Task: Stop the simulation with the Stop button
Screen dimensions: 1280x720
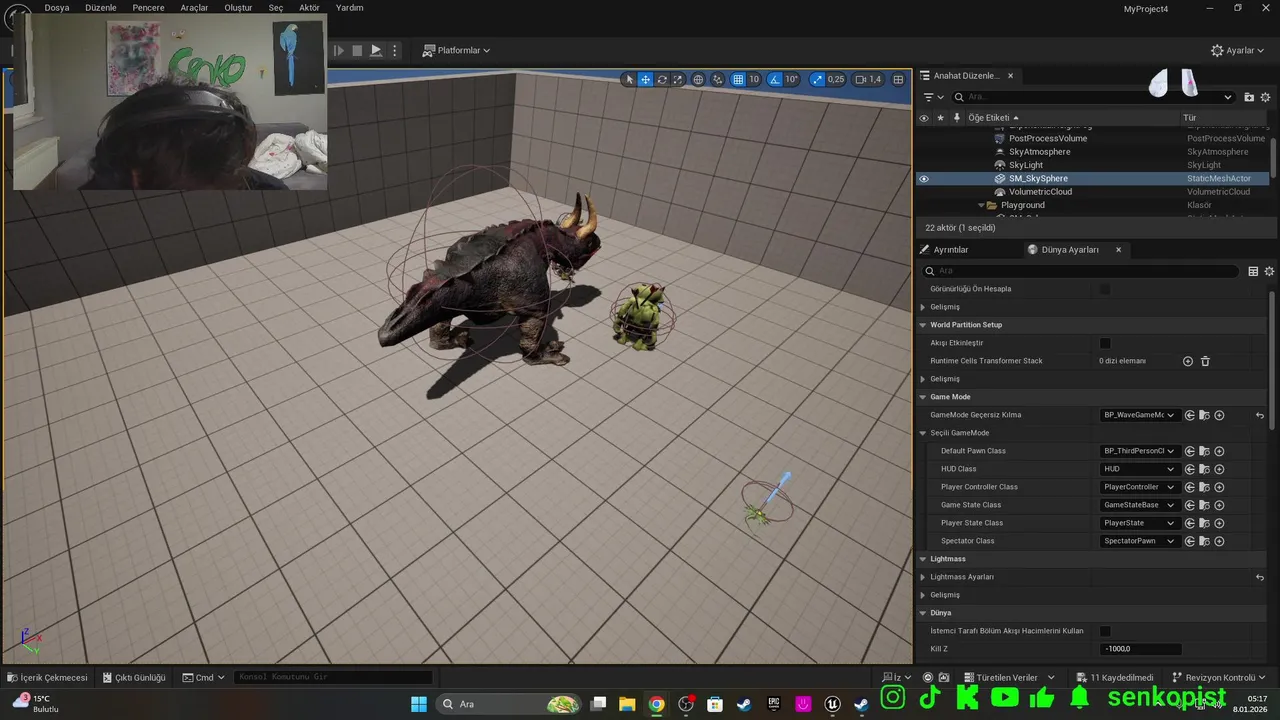Action: [x=357, y=50]
